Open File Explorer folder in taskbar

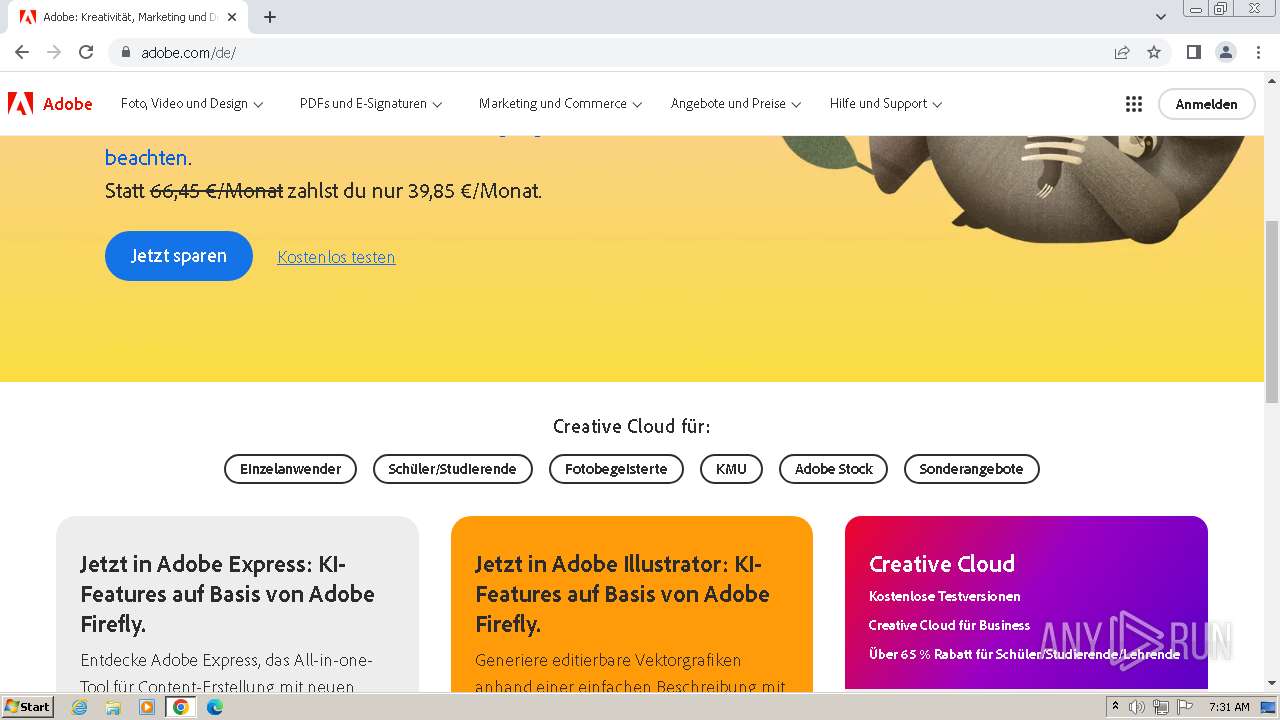pyautogui.click(x=113, y=707)
